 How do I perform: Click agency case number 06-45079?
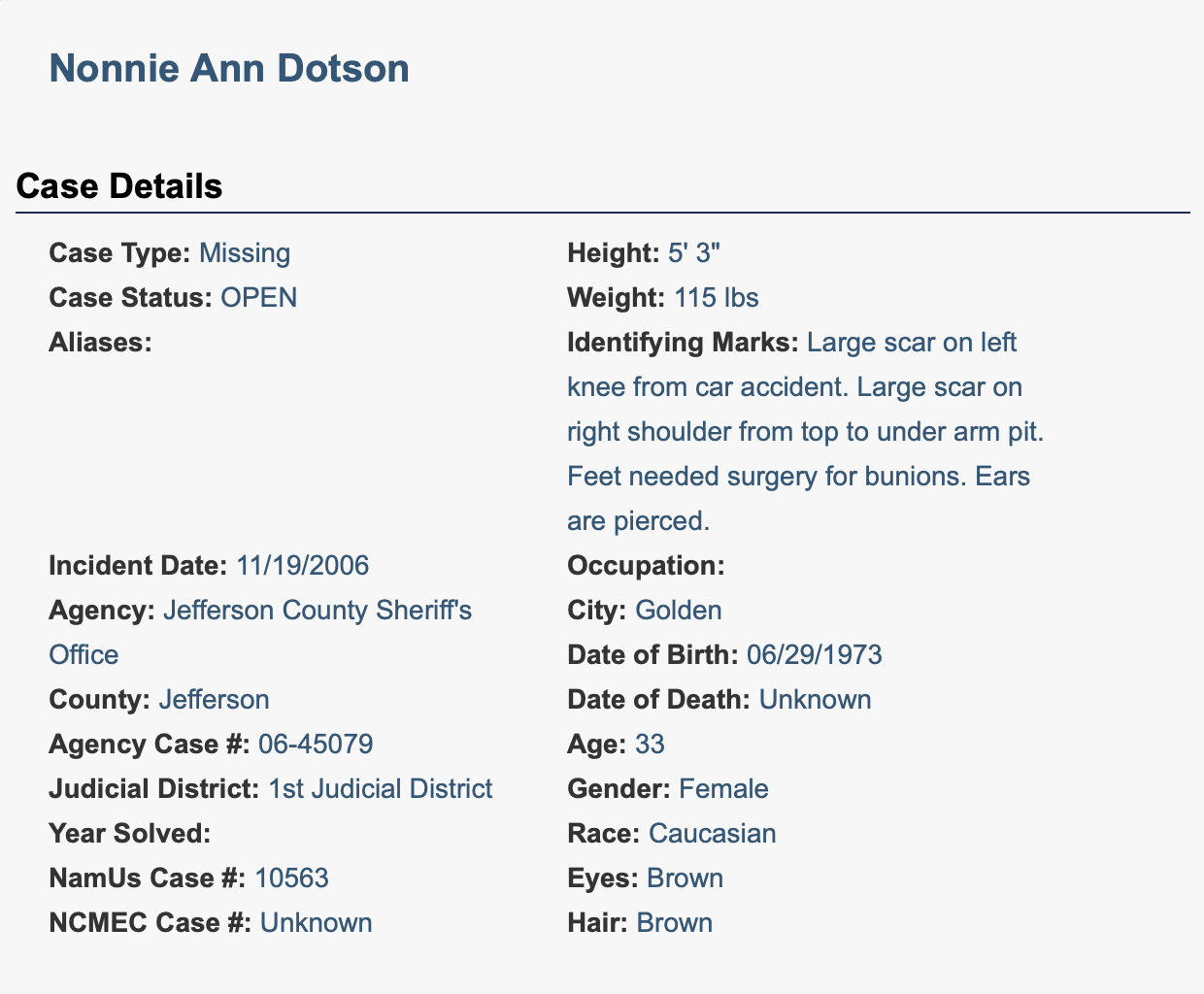[316, 745]
